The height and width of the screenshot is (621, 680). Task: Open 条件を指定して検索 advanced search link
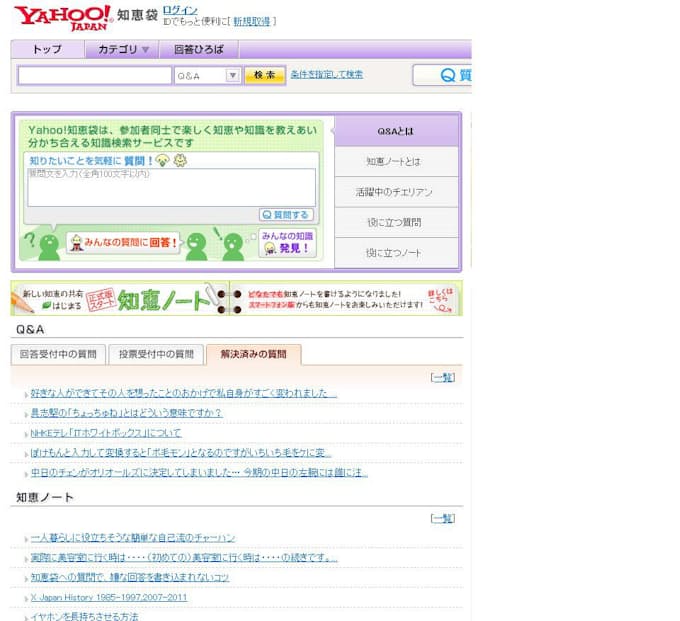pyautogui.click(x=326, y=74)
